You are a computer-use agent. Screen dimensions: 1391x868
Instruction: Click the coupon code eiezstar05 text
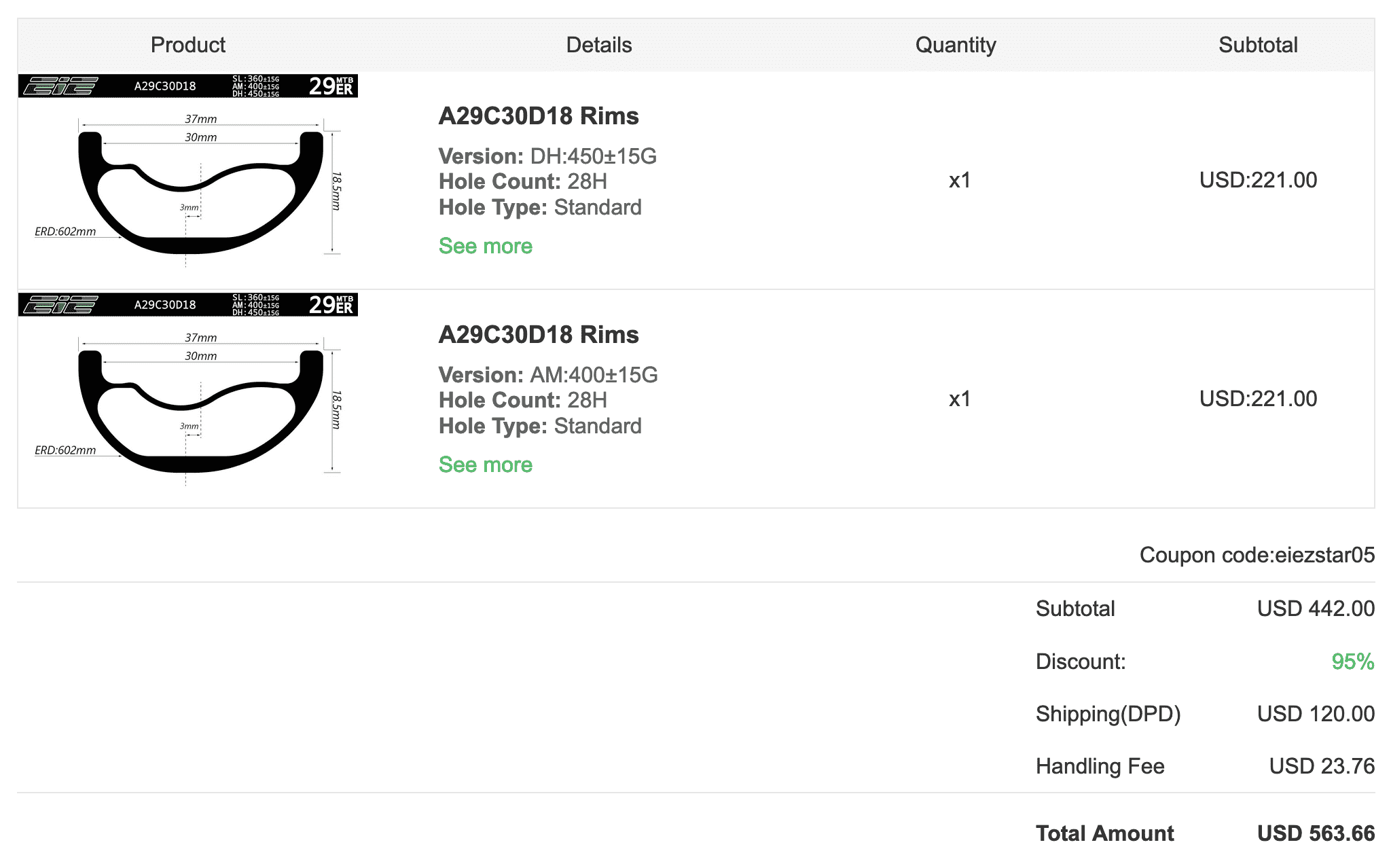(x=1257, y=555)
